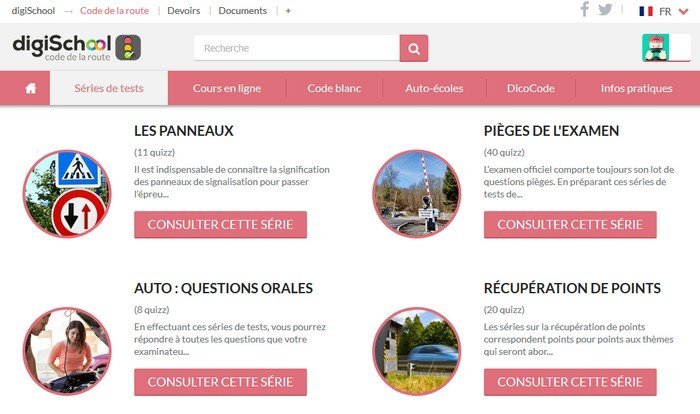The height and width of the screenshot is (414, 700).
Task: Consult the Pièges de l'examen series
Action: point(570,225)
